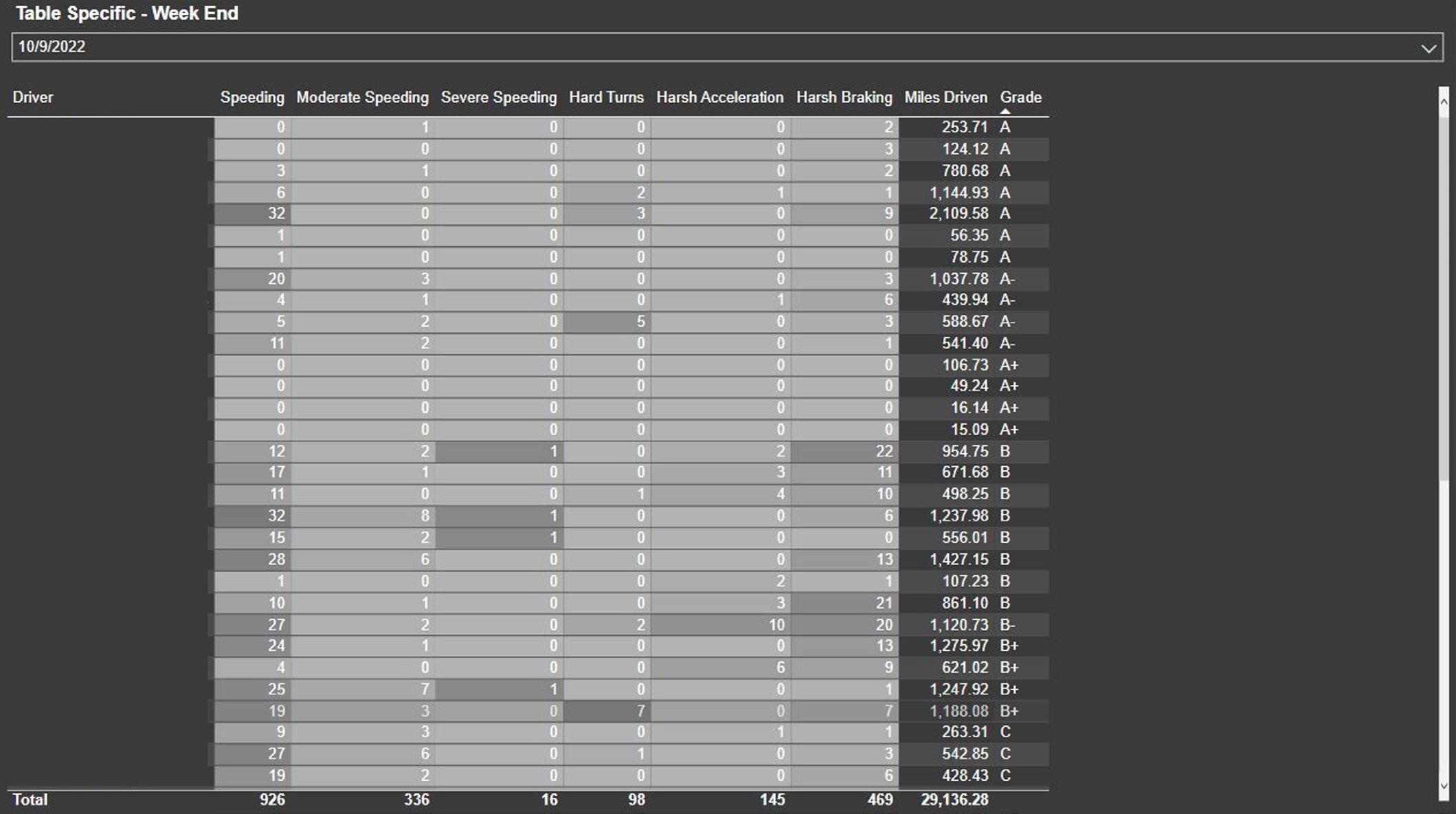1456x814 pixels.
Task: Sort by Hard Turns column header
Action: click(x=606, y=97)
